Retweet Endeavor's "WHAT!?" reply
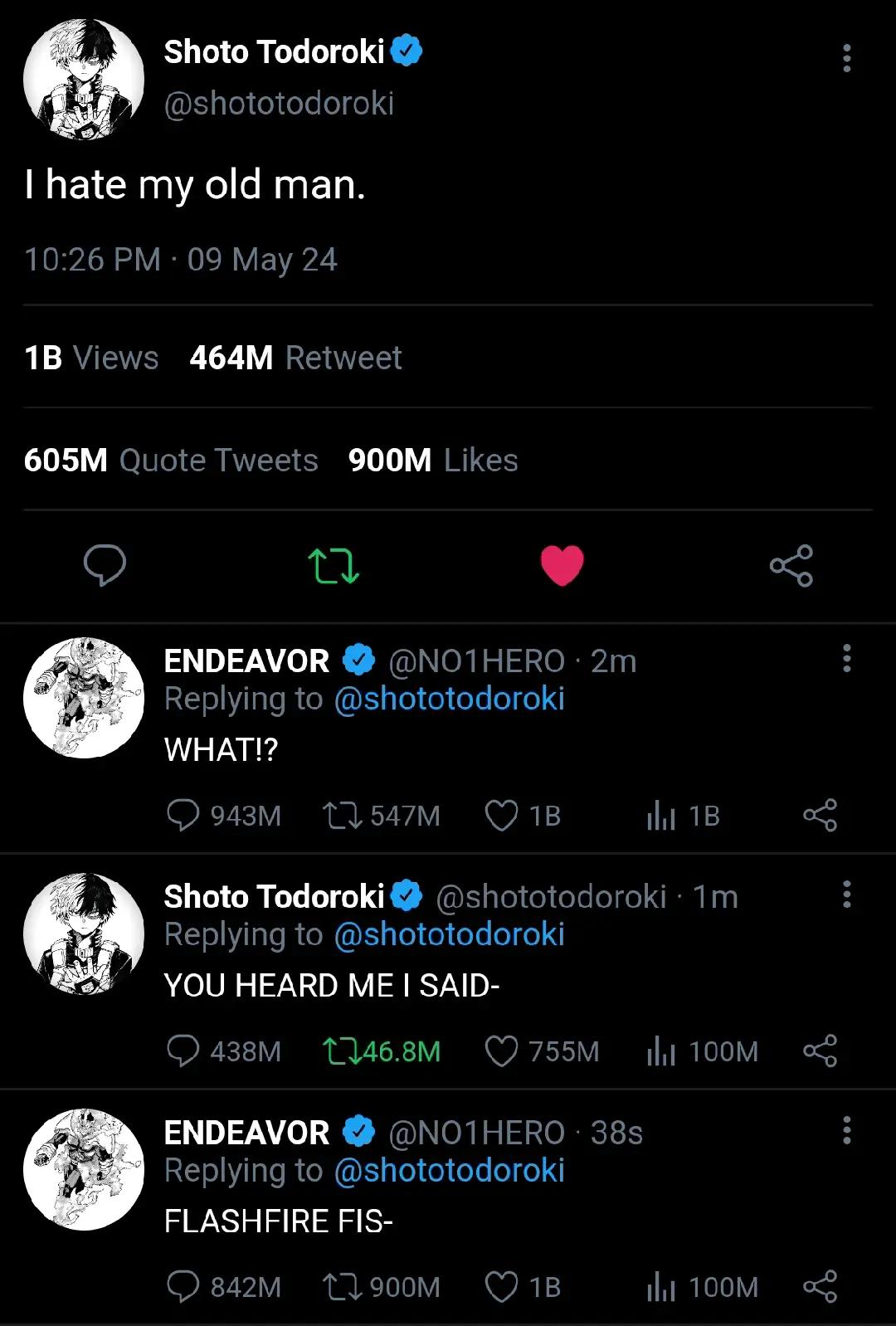Viewport: 896px width, 1326px height. click(x=342, y=816)
